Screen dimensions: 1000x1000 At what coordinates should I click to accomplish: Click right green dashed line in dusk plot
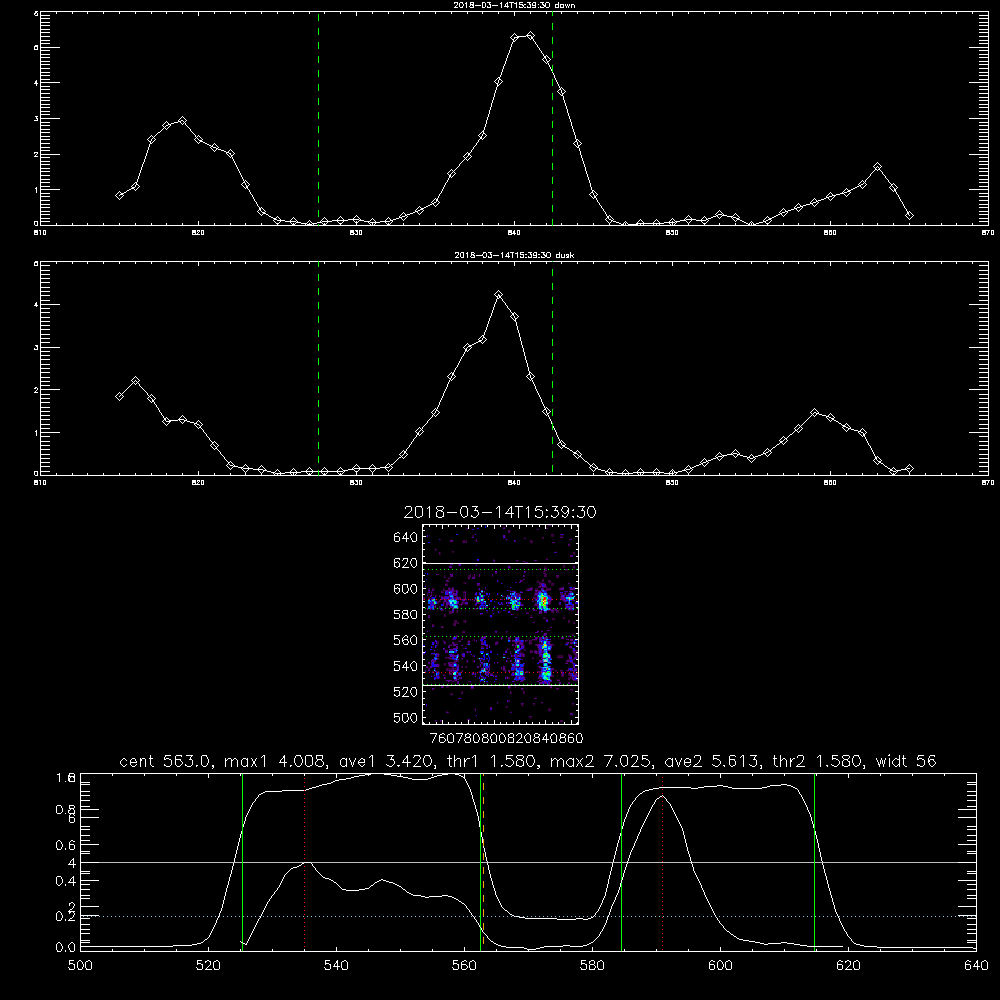(552, 369)
